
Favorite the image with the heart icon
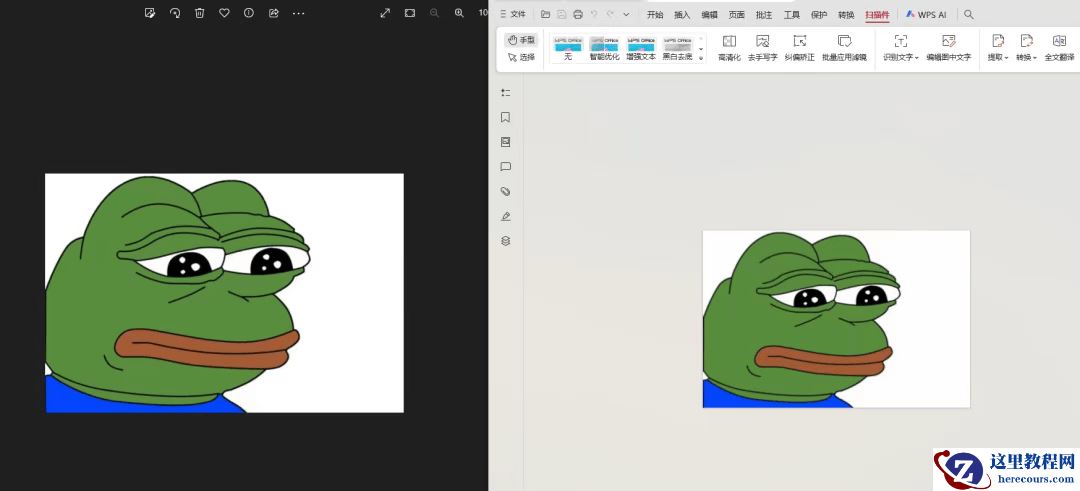224,13
